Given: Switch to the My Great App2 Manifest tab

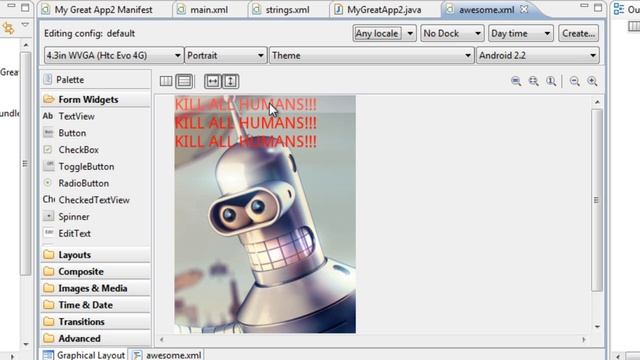Looking at the screenshot, I should pyautogui.click(x=98, y=10).
